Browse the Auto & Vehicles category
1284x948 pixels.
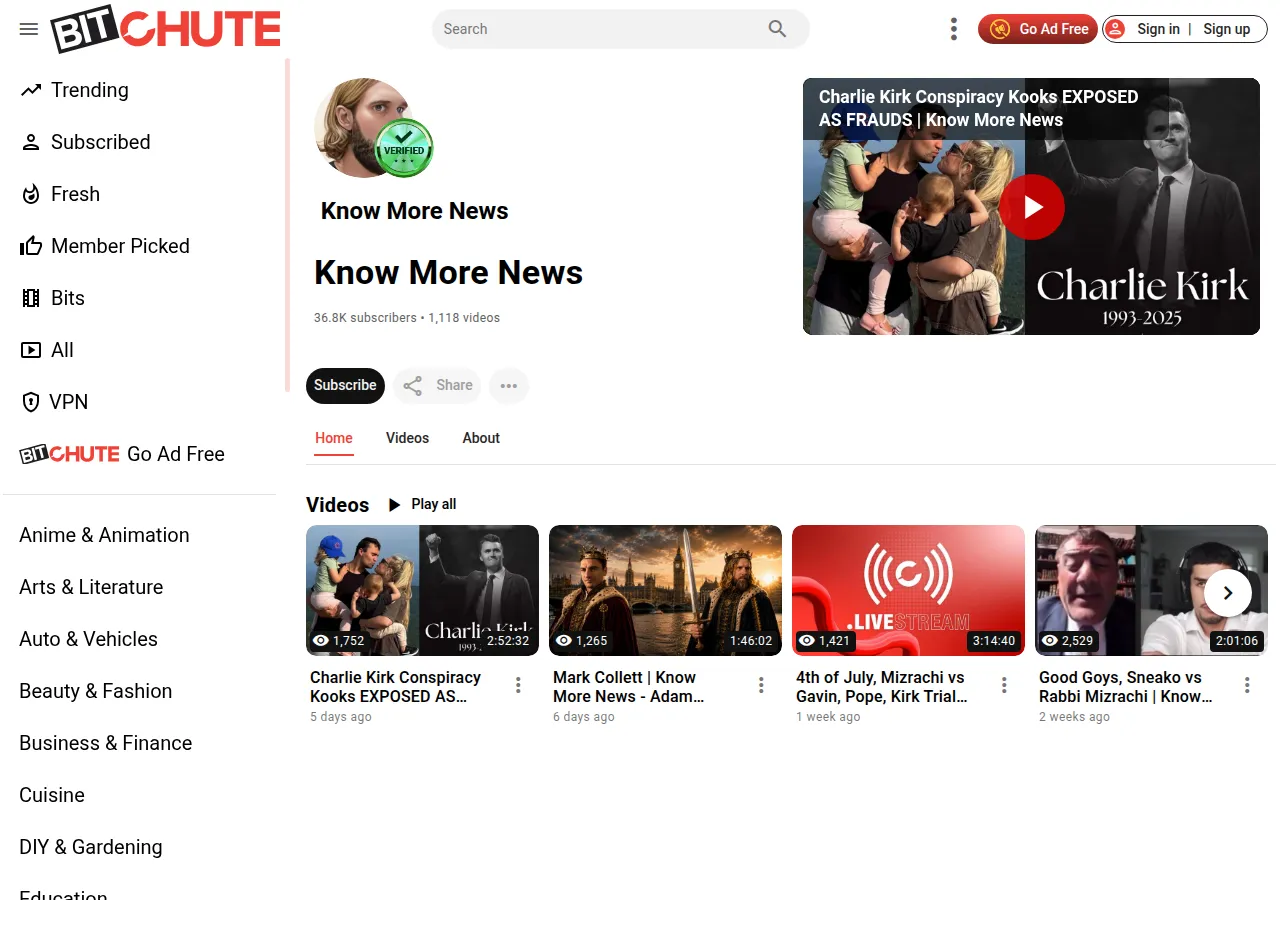88,639
